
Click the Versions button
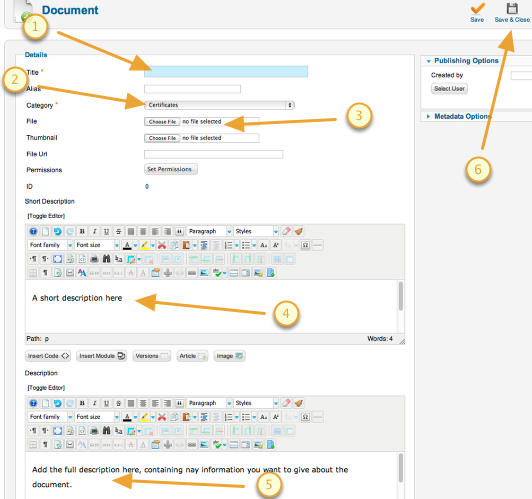click(x=151, y=356)
